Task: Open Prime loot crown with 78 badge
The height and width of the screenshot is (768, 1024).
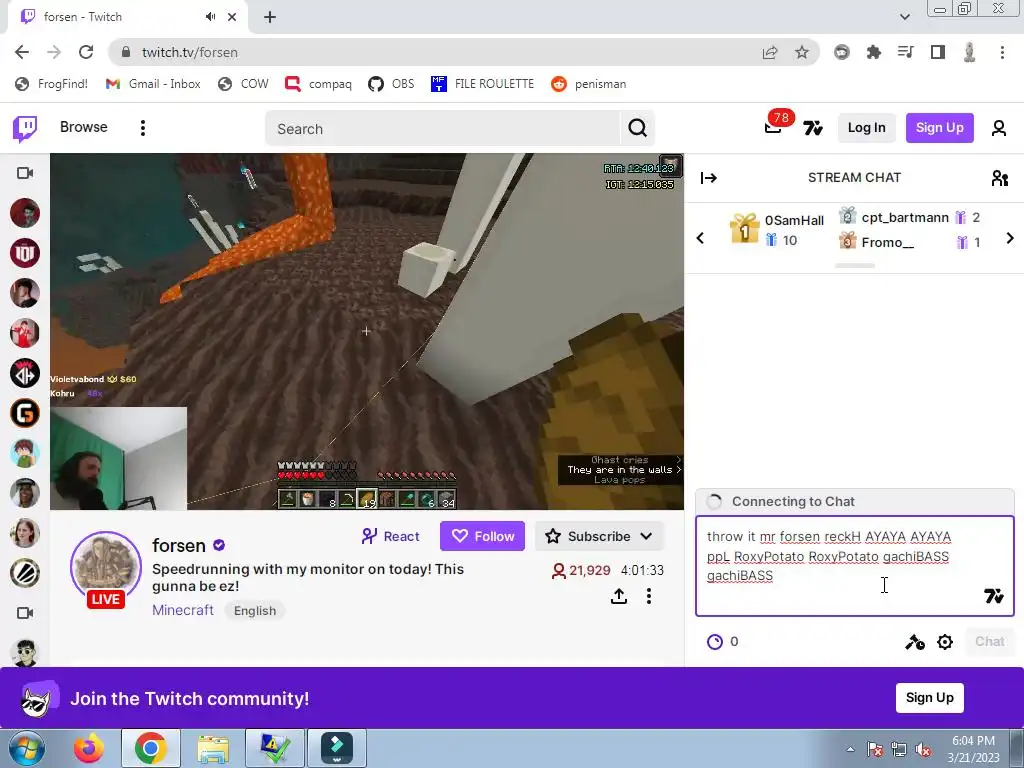Action: [x=774, y=126]
